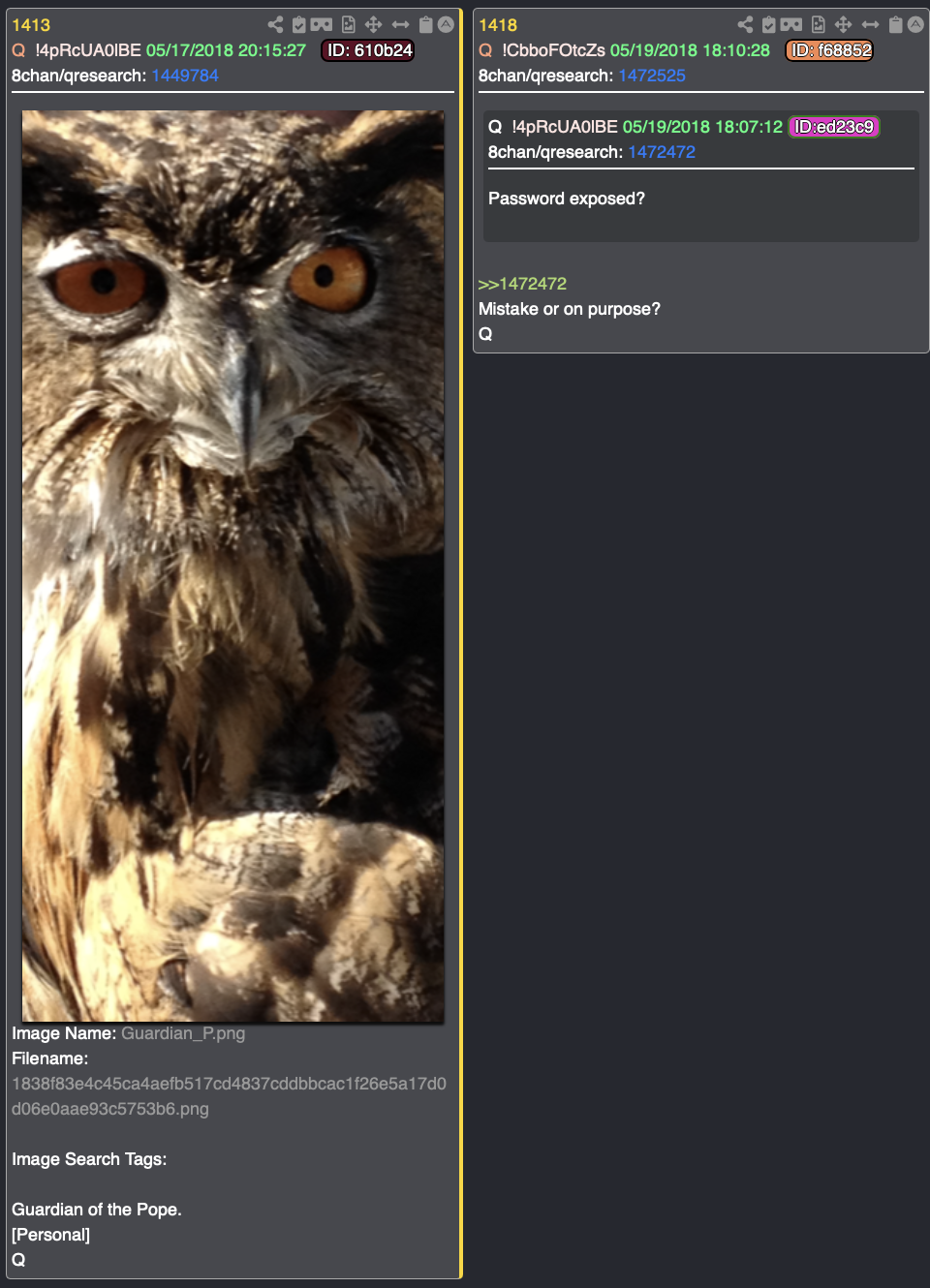Click timestamp 05/19/2018 18:10:28
This screenshot has width=930, height=1288.
click(690, 50)
